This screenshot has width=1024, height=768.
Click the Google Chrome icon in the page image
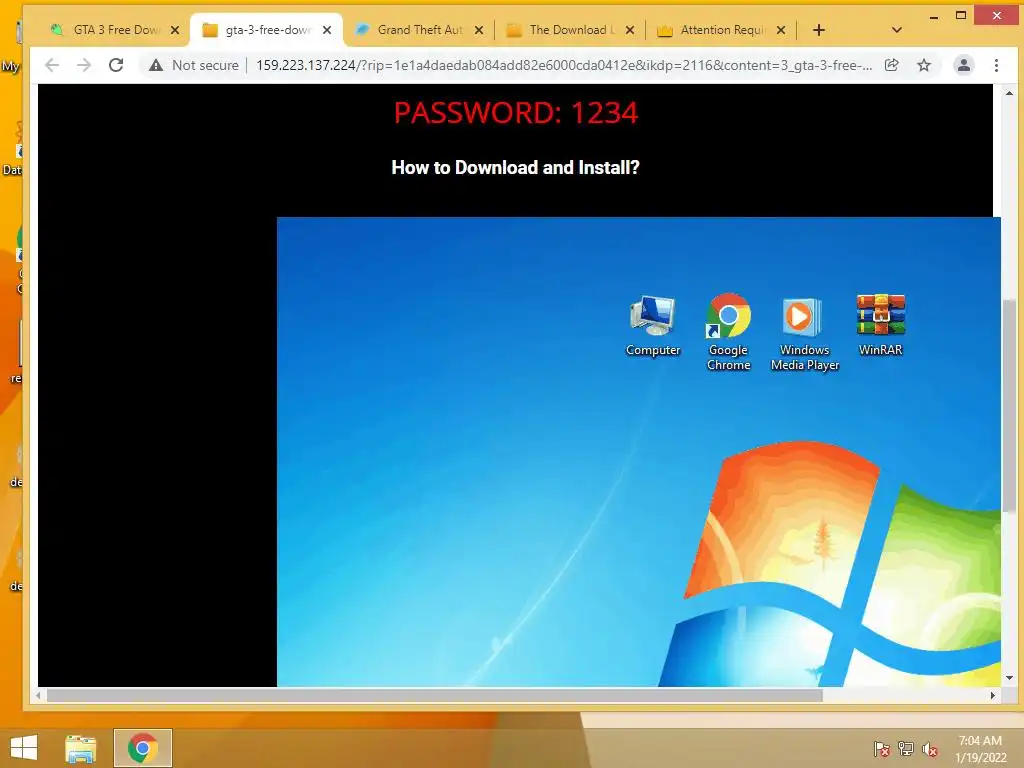click(x=728, y=332)
